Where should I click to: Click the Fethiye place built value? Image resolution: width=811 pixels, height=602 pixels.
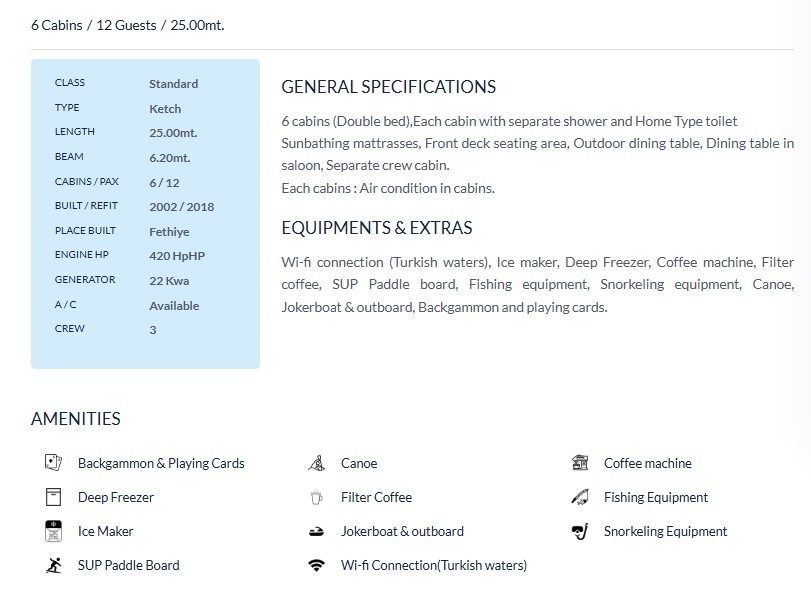tap(169, 232)
